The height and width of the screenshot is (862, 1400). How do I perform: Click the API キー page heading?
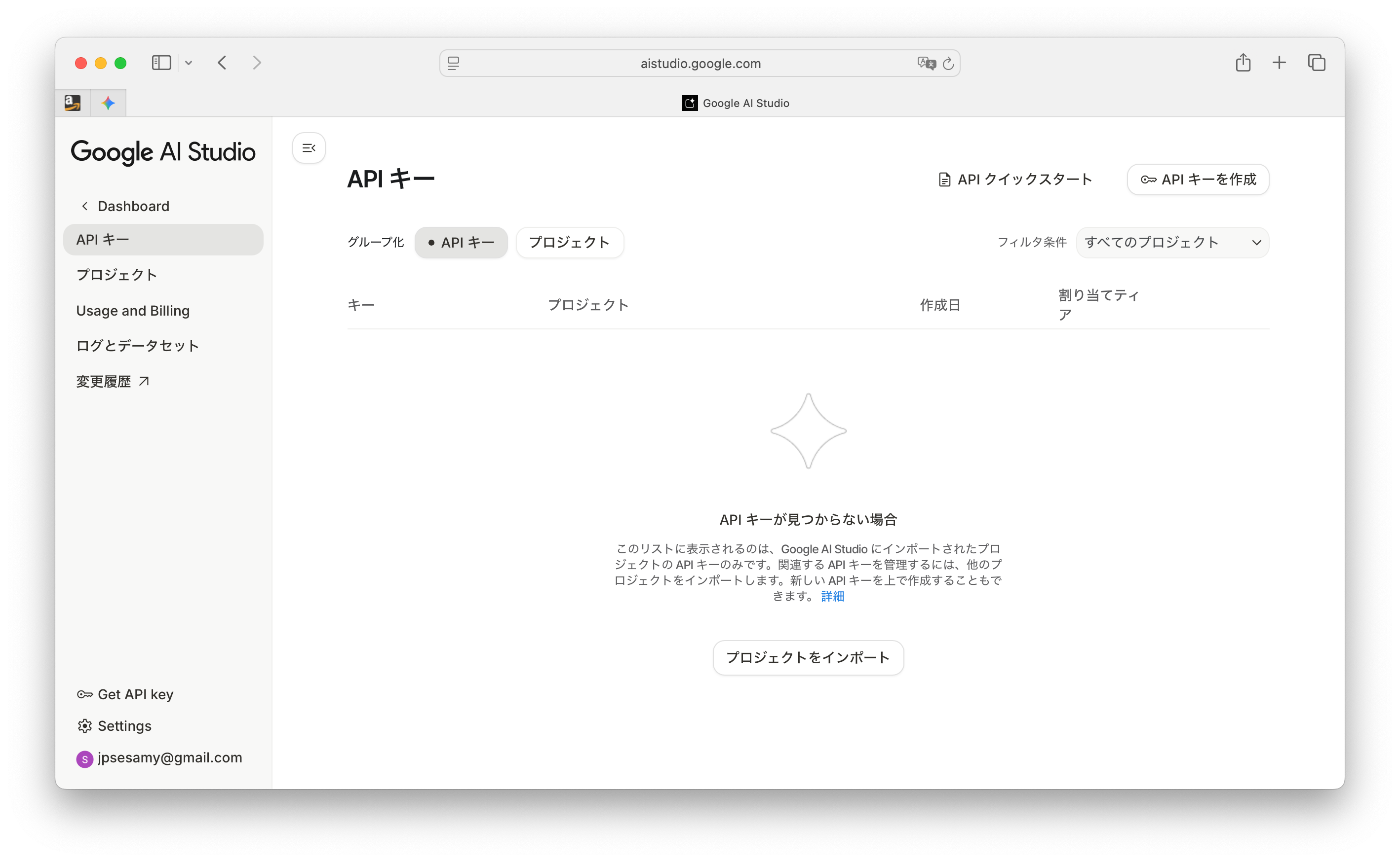pyautogui.click(x=391, y=180)
